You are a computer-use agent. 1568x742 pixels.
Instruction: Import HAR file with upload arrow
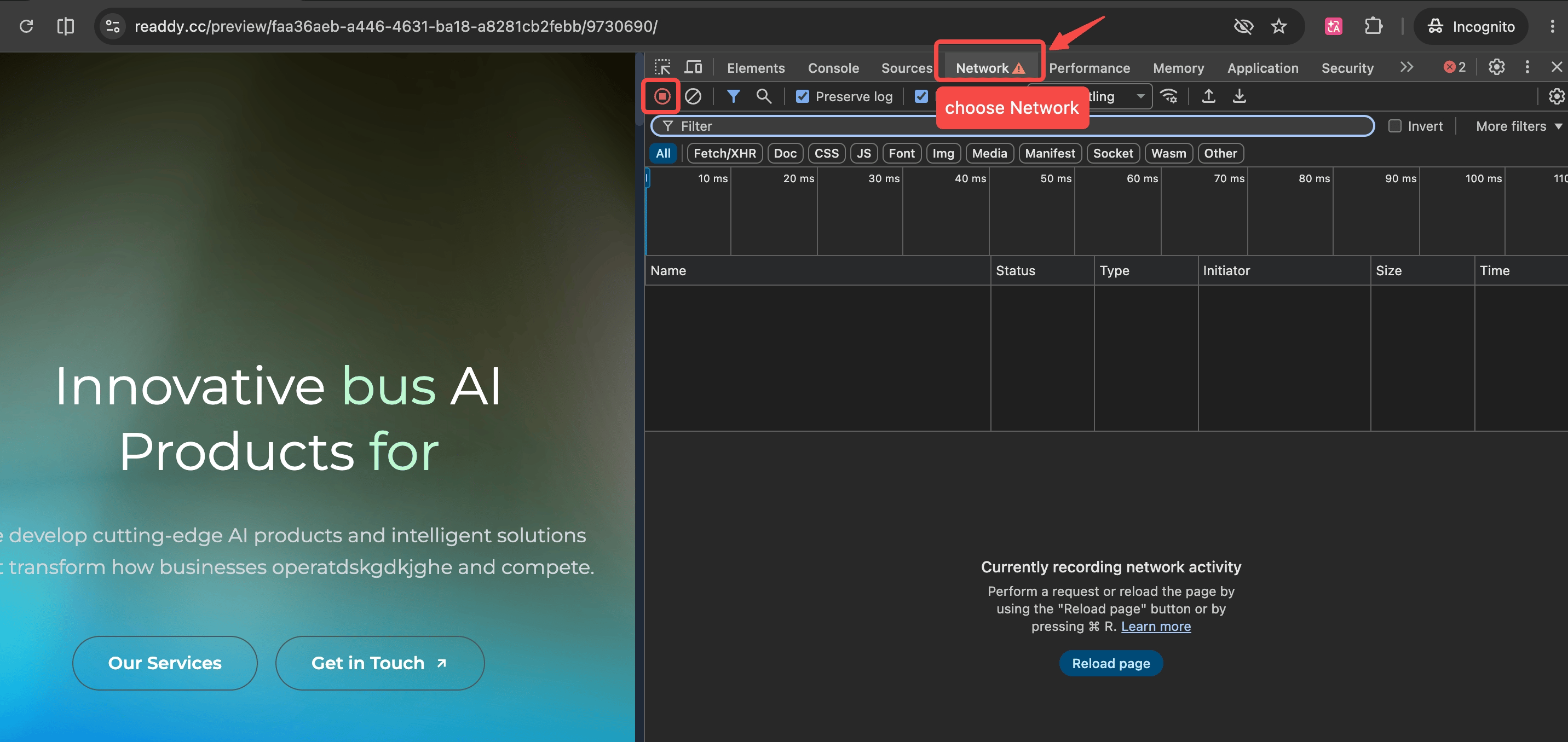[x=1209, y=96]
